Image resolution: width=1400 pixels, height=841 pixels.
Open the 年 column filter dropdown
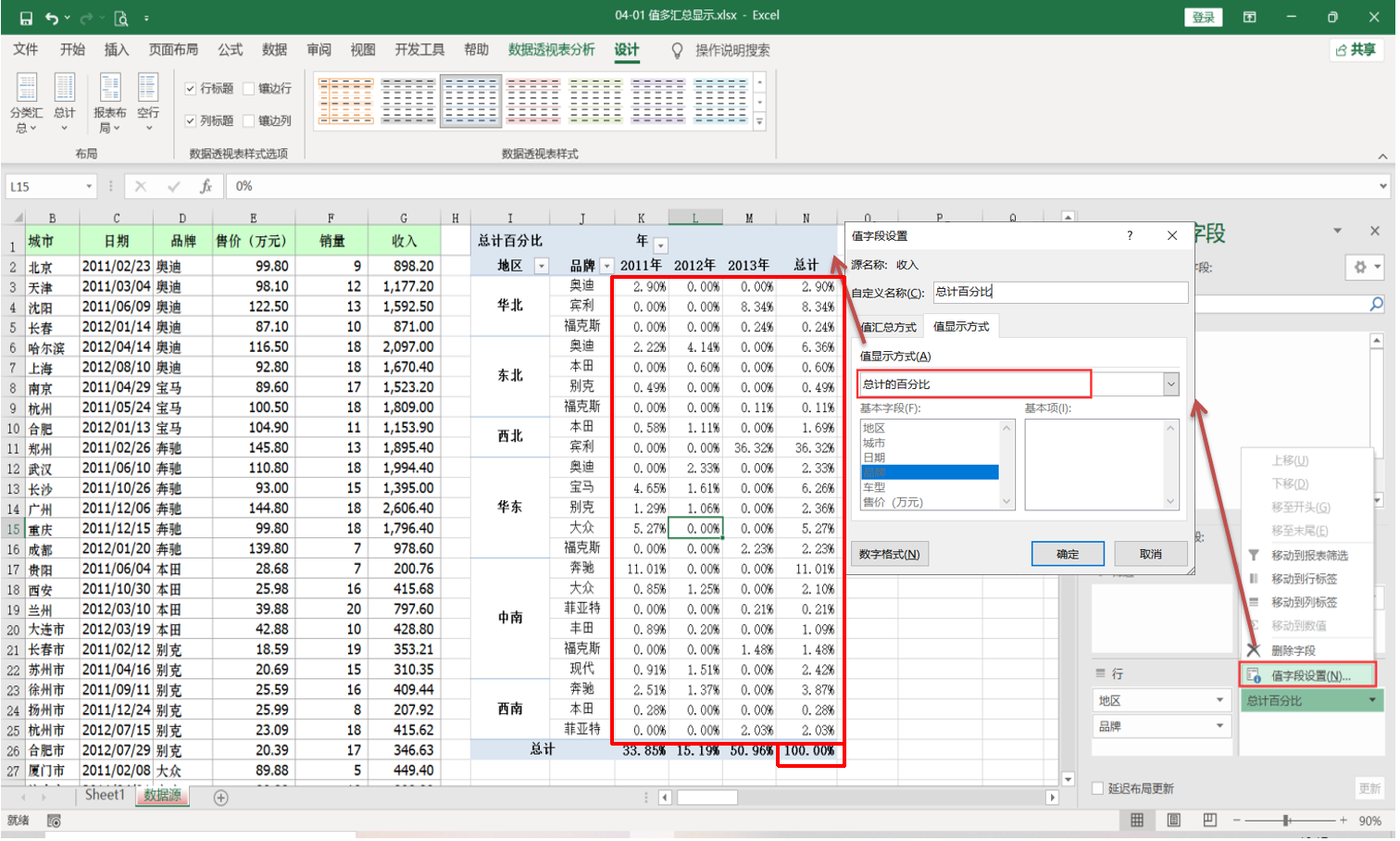coord(661,245)
